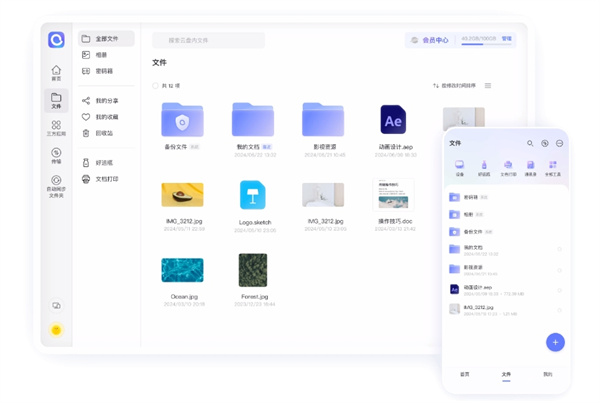This screenshot has width=600, height=403.
Task: Open 相册 folder row in phone panel
Action: 505,214
